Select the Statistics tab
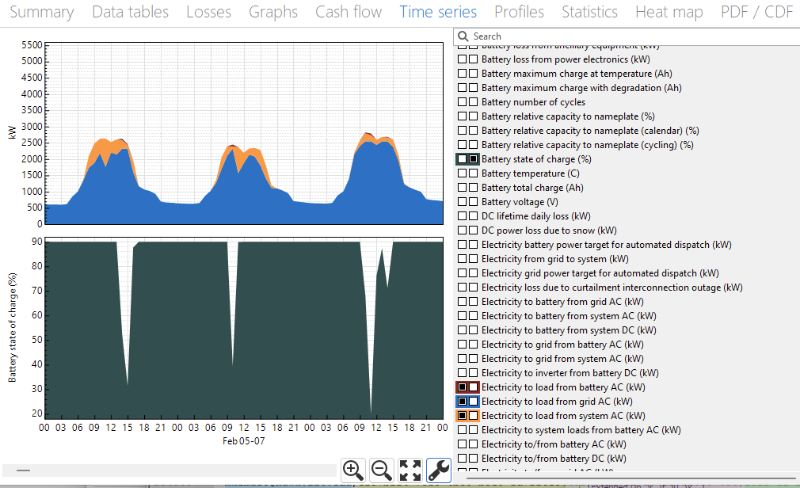The width and height of the screenshot is (800, 488). (x=589, y=12)
